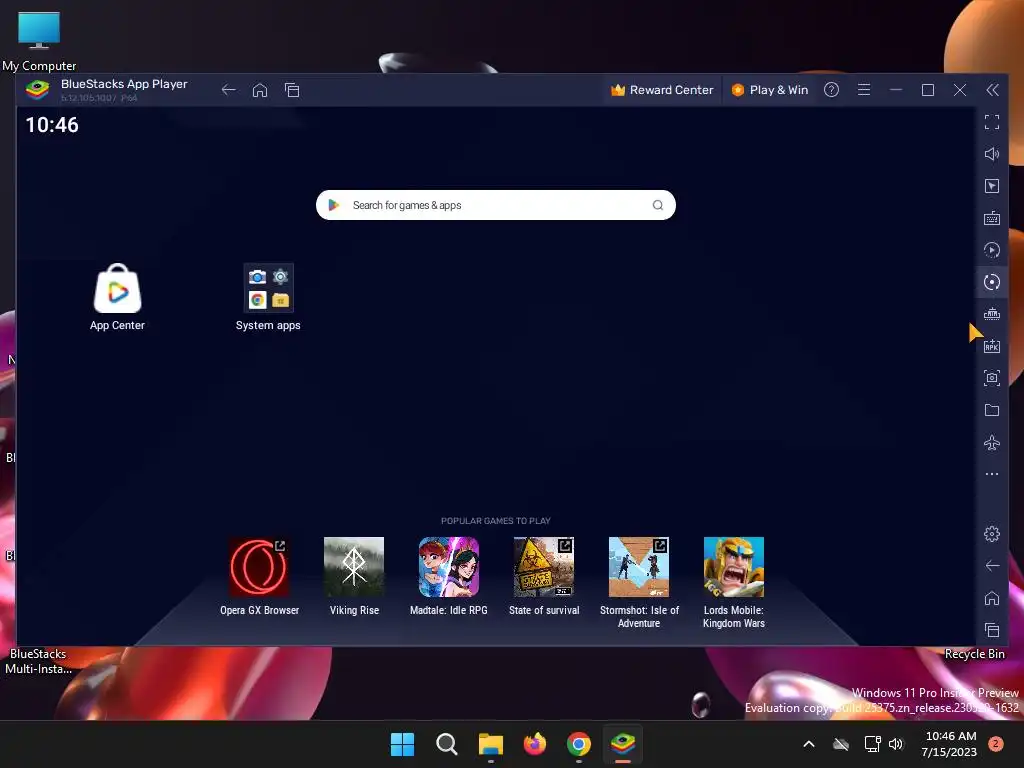Click the sync/rotate circular sidebar icon
This screenshot has height=768, width=1024.
[992, 282]
